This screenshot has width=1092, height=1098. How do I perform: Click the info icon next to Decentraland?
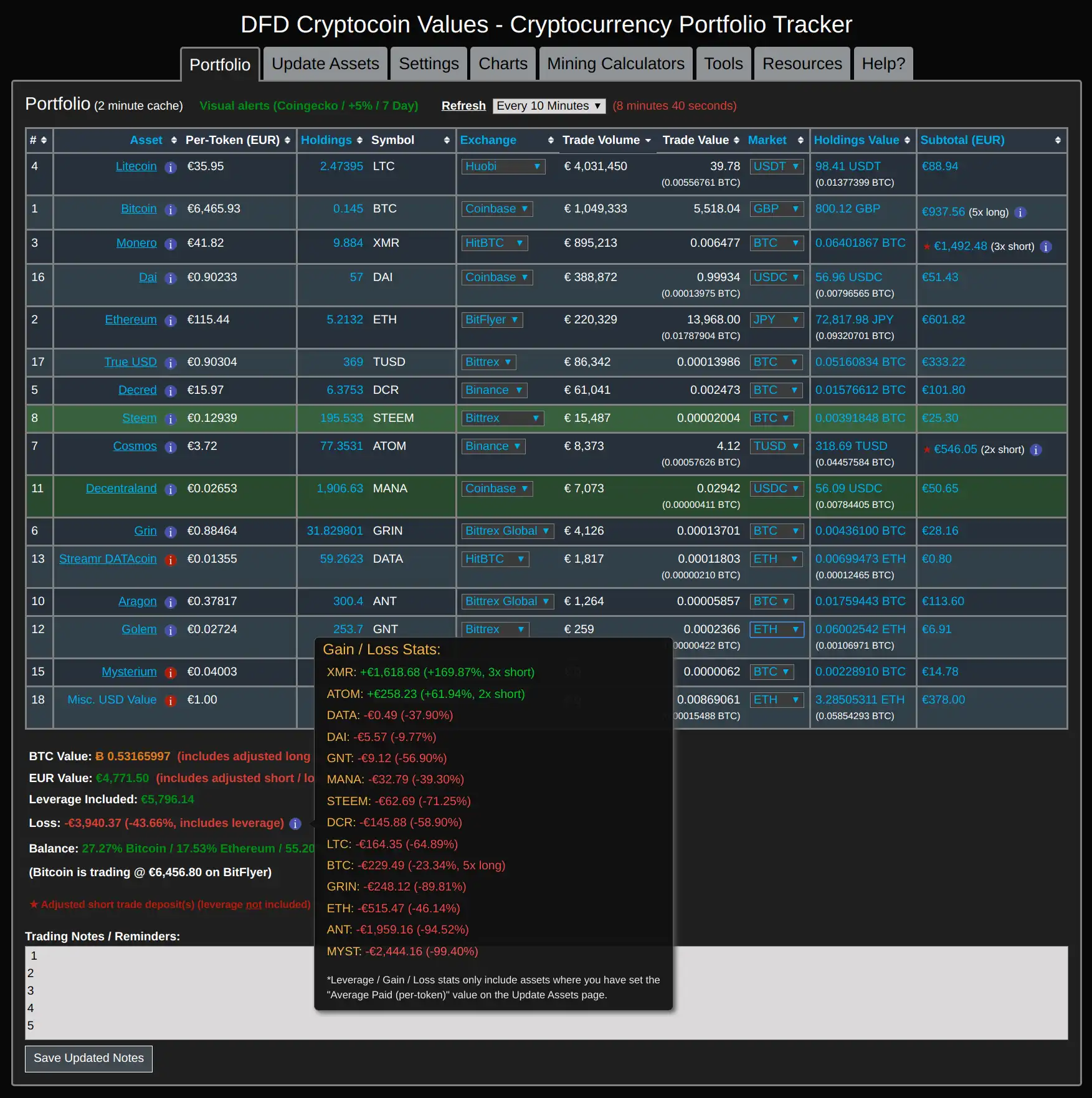tap(171, 489)
